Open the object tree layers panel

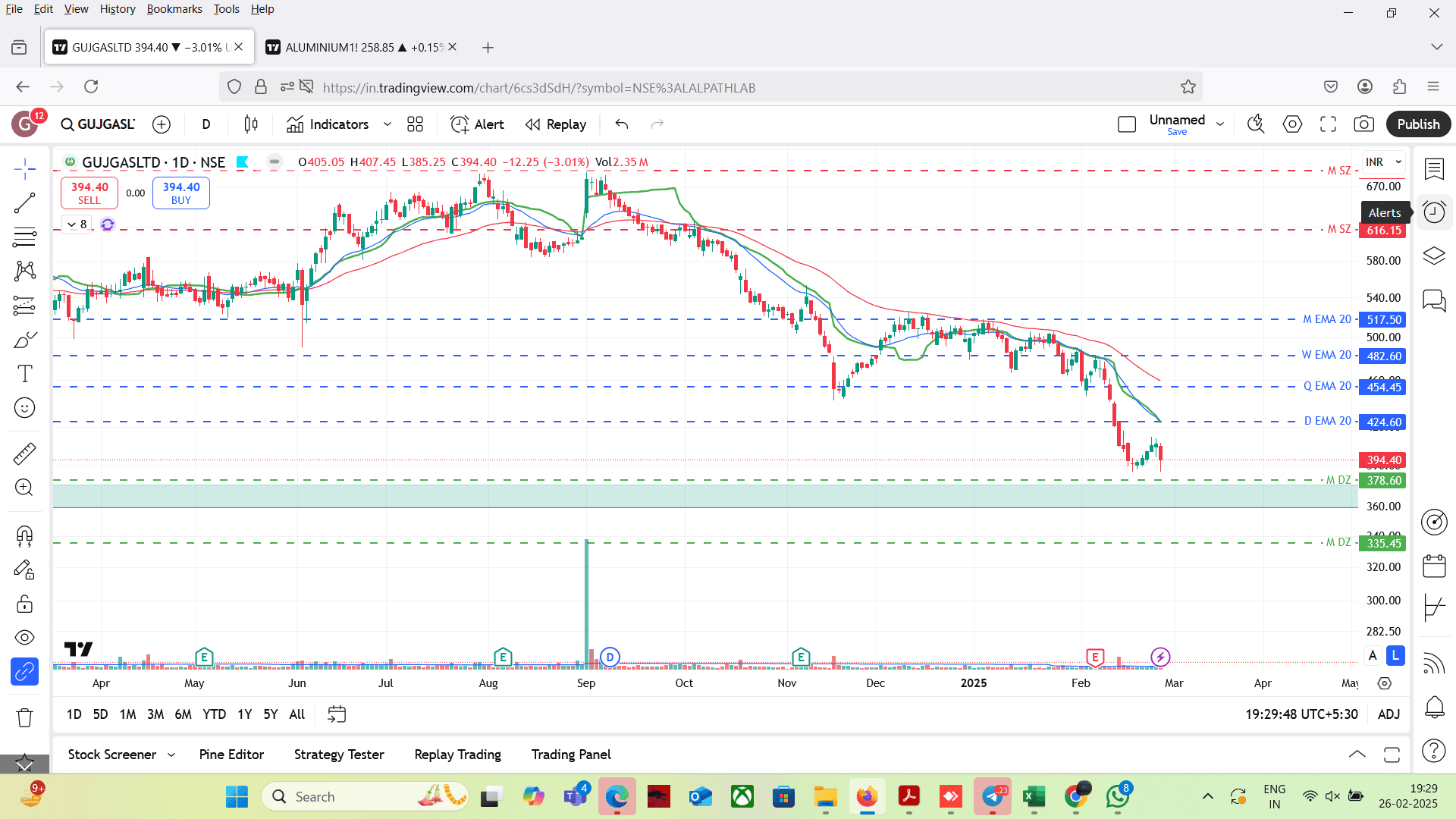click(1433, 256)
